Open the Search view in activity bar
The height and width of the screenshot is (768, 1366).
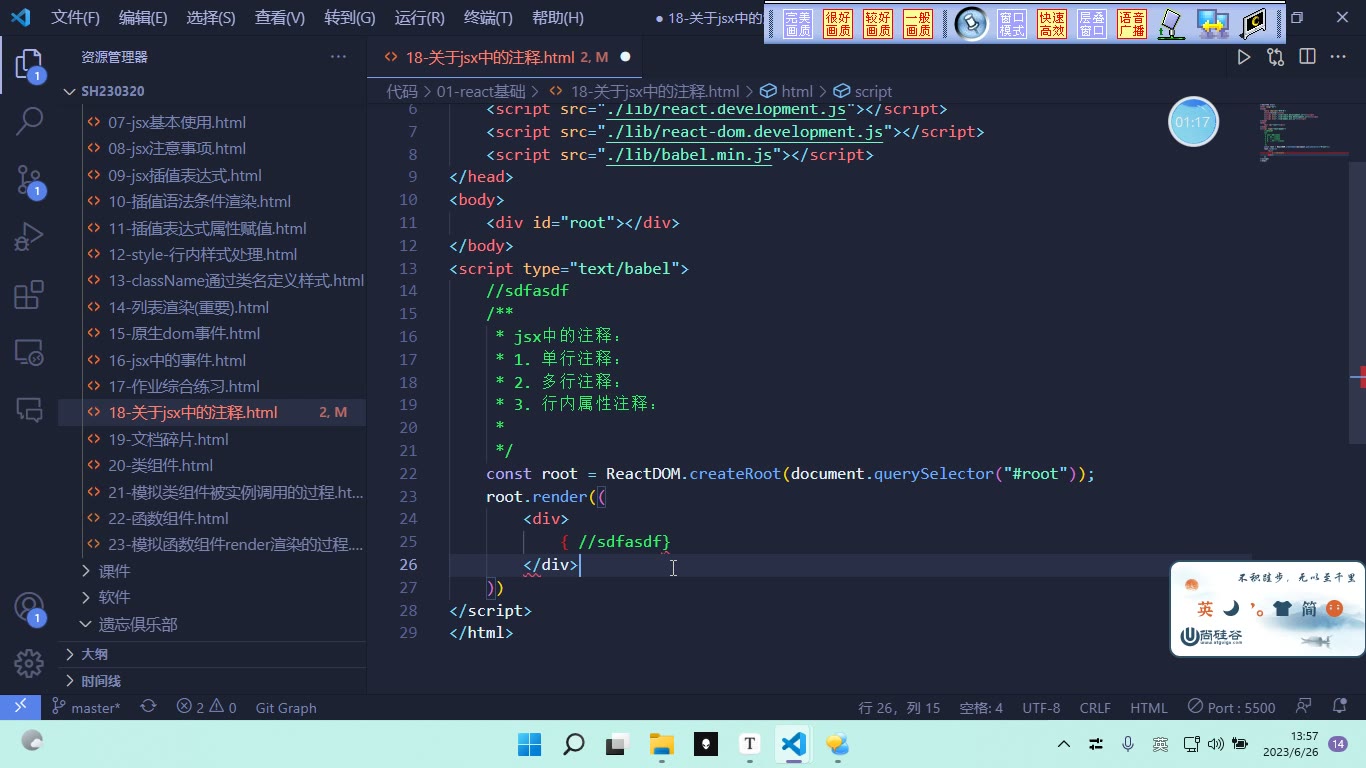(x=29, y=122)
